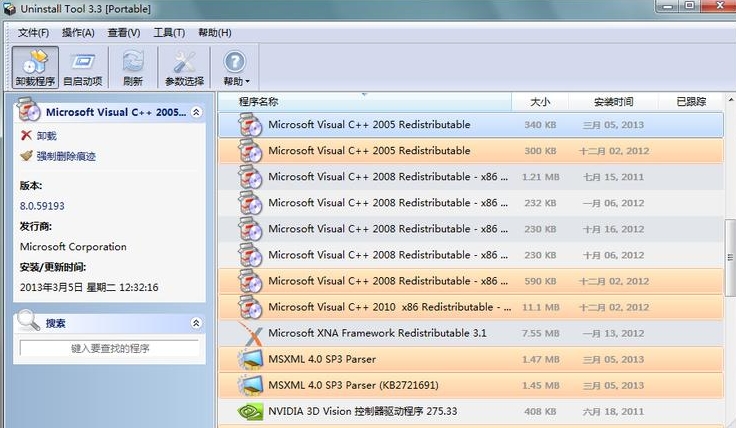Click the broom 强制删除痕迹 icon
This screenshot has width=736, height=428.
point(27,155)
